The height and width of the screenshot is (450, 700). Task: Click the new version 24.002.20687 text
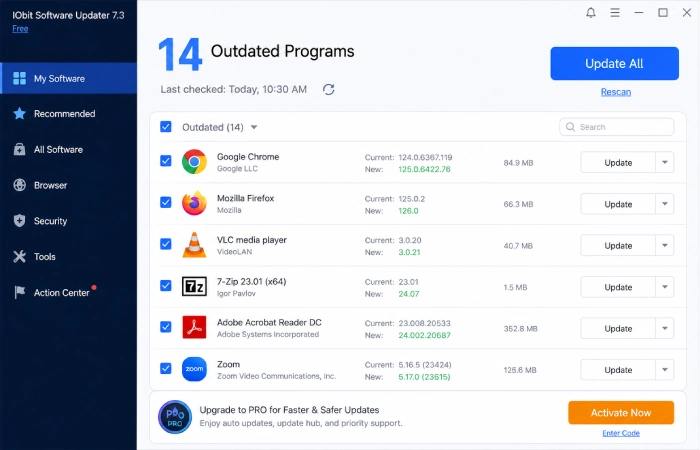coord(424,335)
